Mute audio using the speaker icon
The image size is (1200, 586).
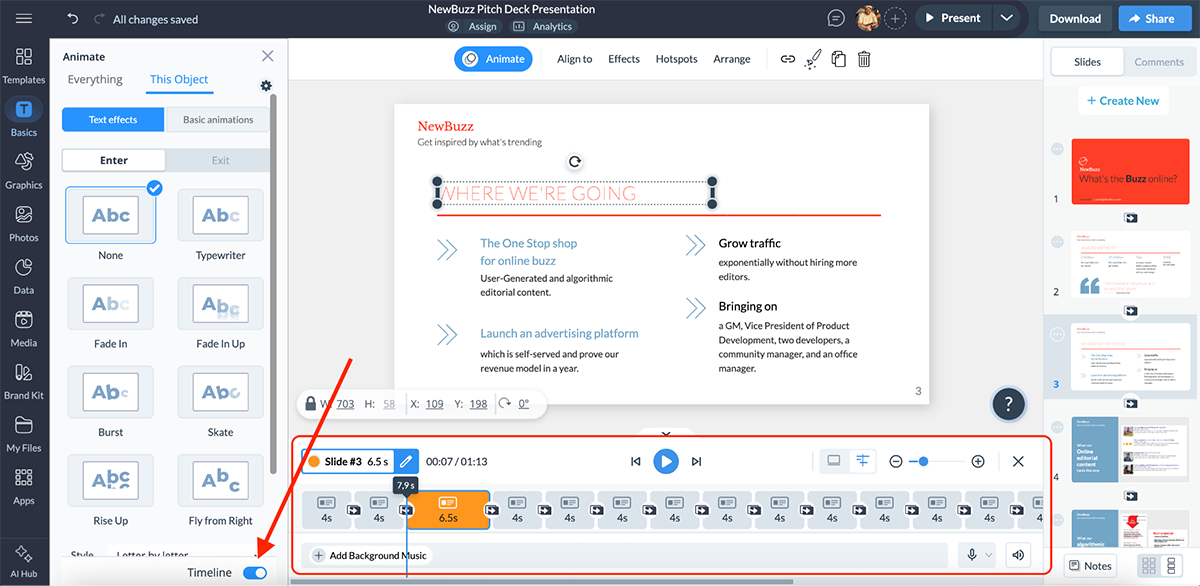(x=1018, y=553)
